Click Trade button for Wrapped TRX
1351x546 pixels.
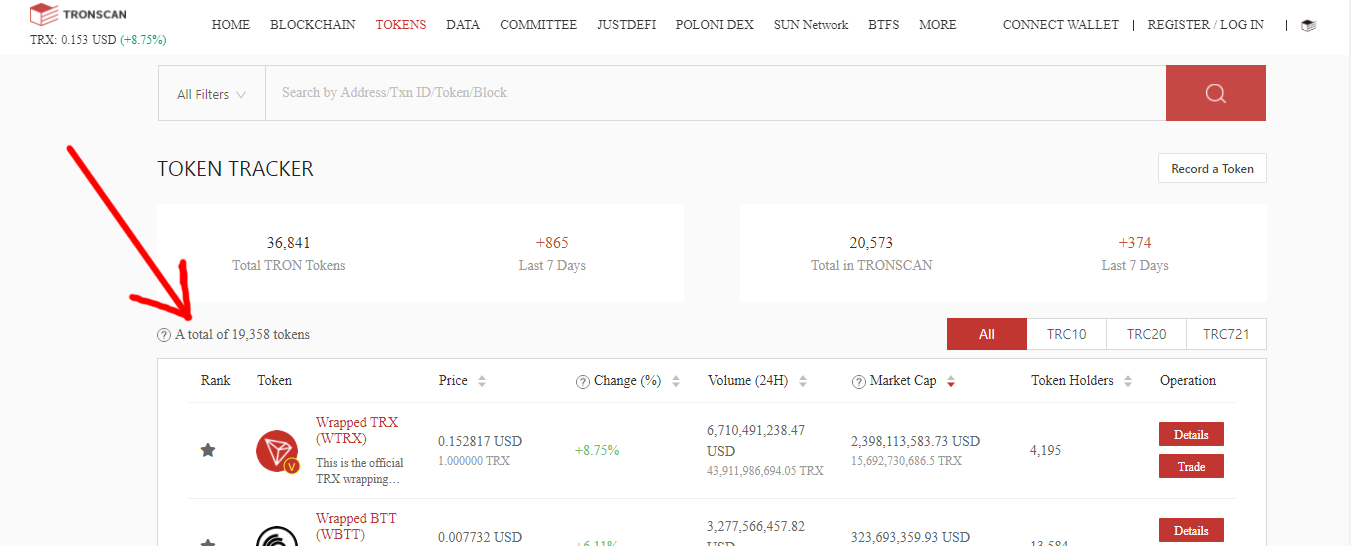1191,466
